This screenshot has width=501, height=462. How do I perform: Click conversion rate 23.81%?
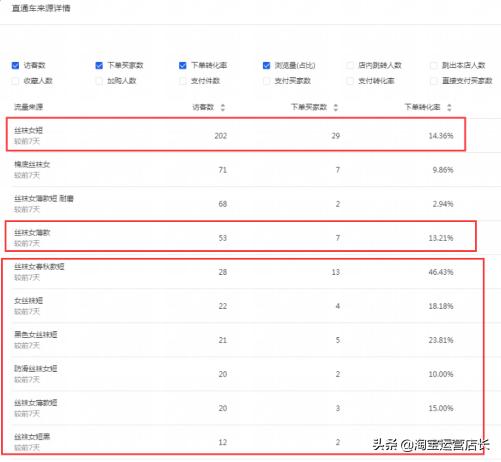tap(441, 340)
